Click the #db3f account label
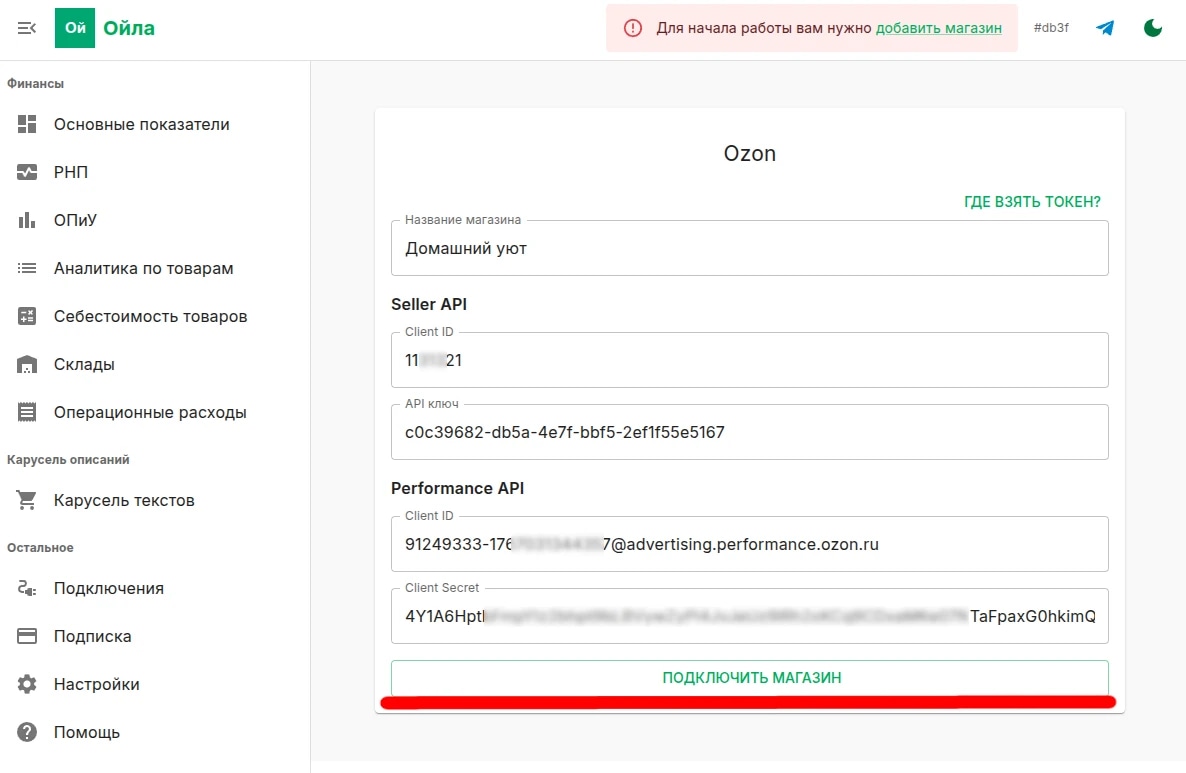Viewport: 1186px width, 773px height. [1051, 28]
